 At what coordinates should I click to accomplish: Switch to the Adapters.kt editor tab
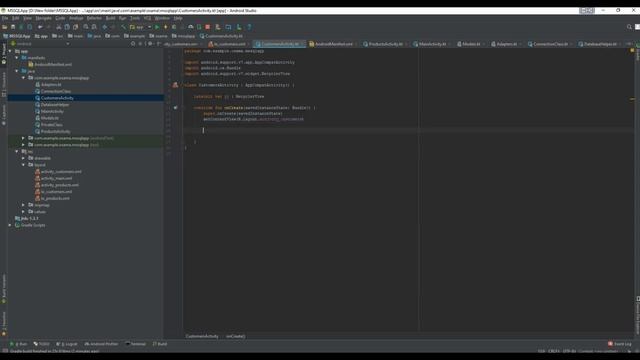pyautogui.click(x=507, y=44)
